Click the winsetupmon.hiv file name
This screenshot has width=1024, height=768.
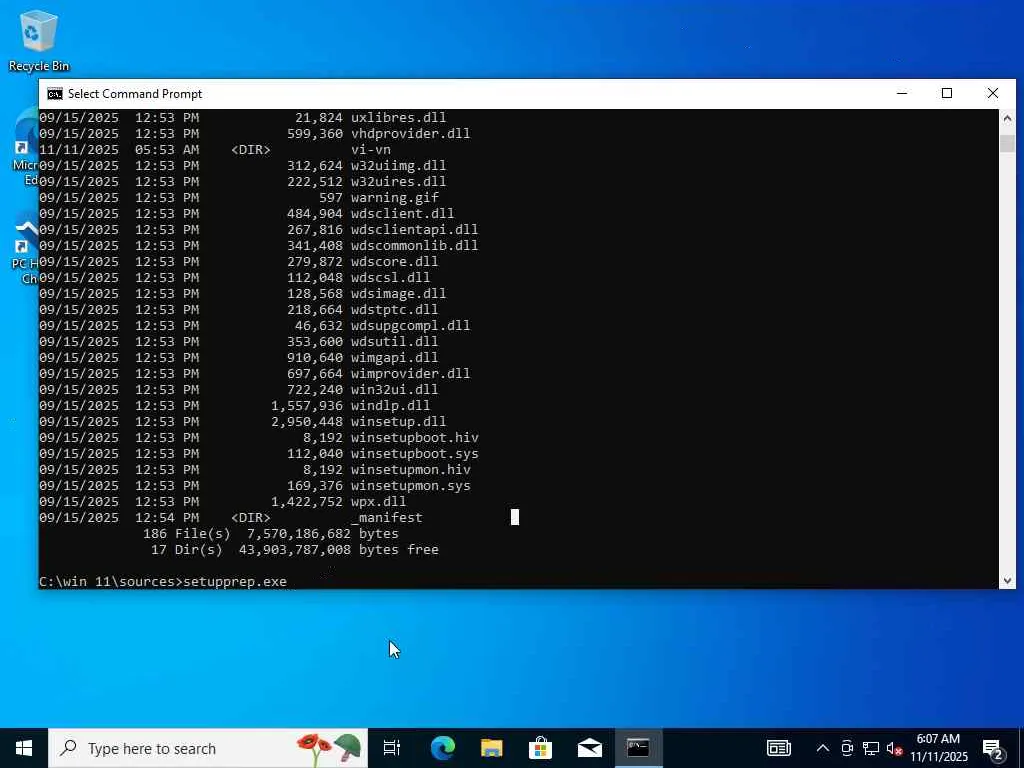(x=410, y=470)
